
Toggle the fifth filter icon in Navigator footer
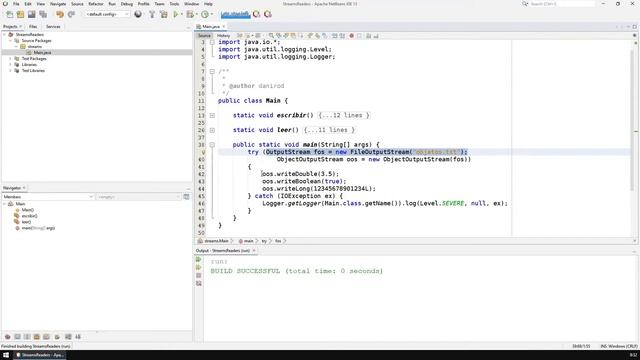(47, 337)
